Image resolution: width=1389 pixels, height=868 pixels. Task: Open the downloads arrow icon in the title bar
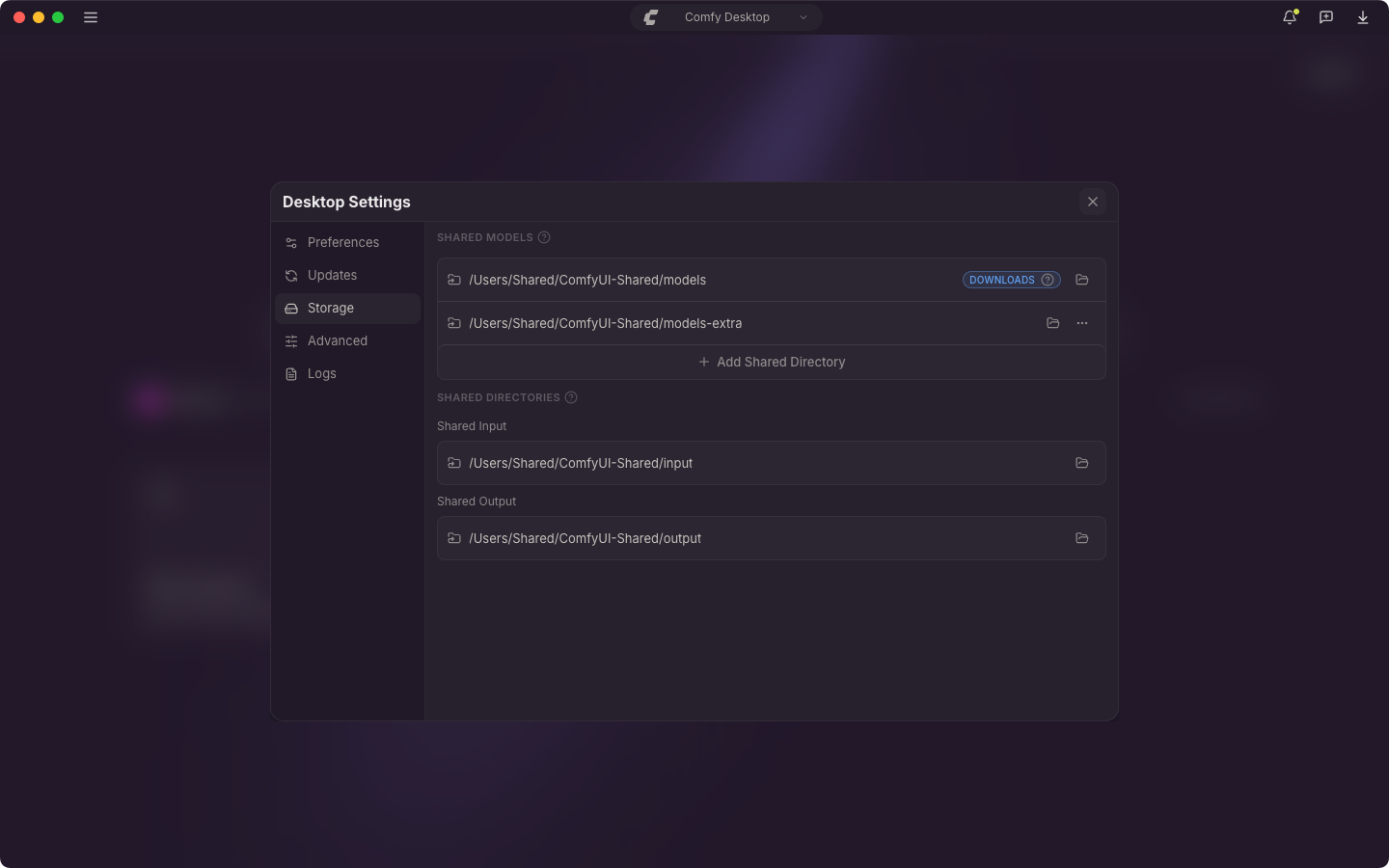point(1363,17)
